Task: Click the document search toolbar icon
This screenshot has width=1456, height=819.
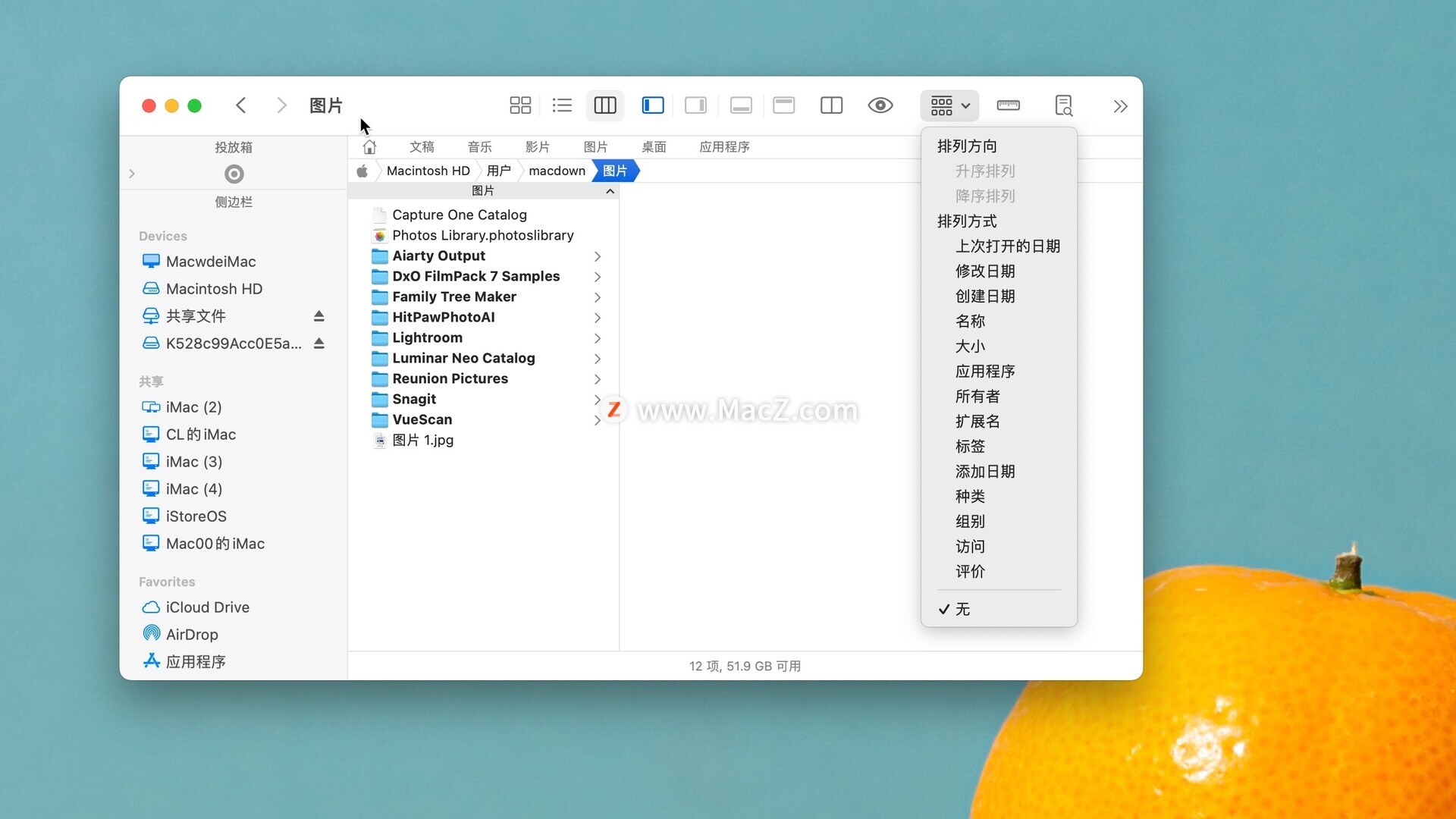Action: click(1064, 105)
